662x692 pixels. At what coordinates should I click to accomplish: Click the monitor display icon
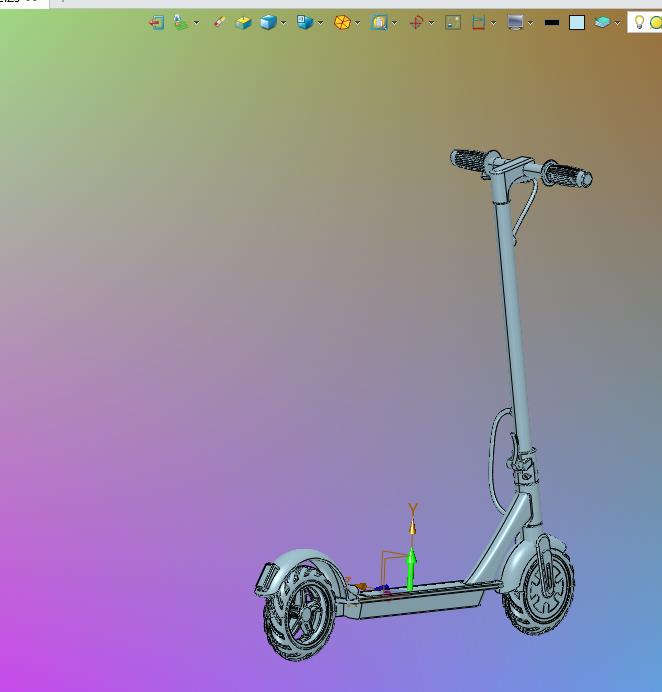click(x=515, y=22)
